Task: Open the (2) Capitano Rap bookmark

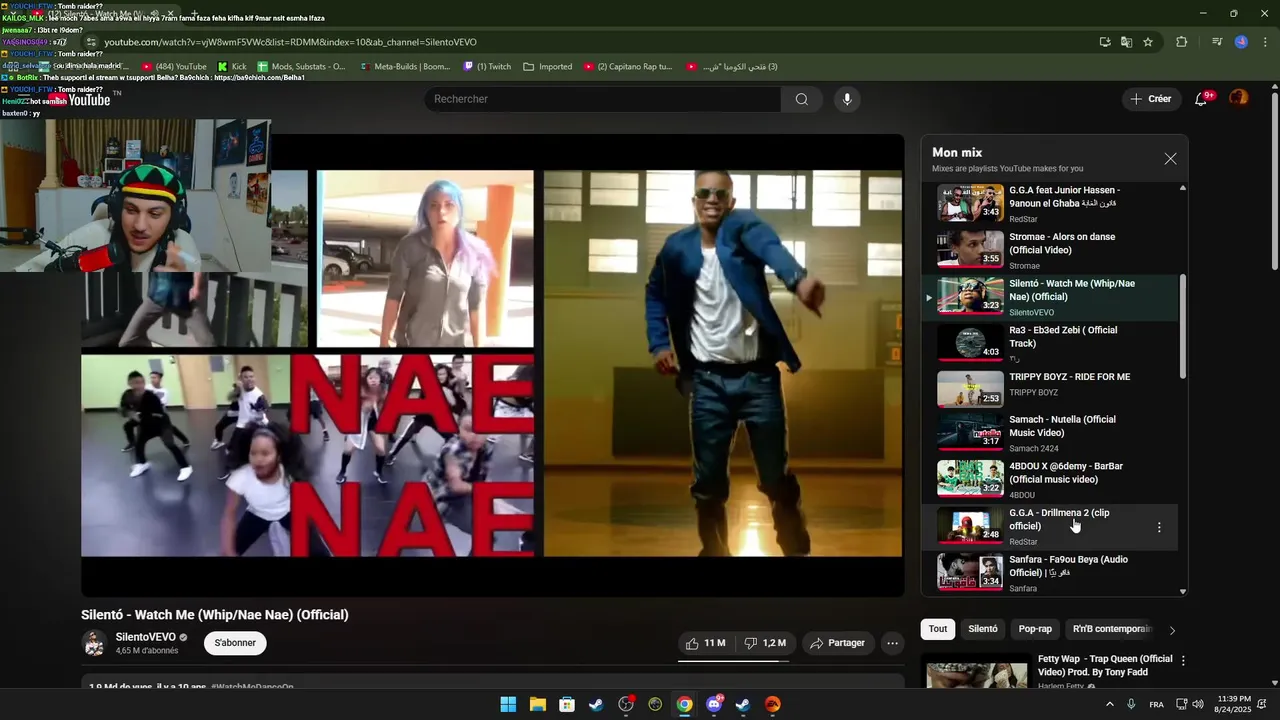Action: [x=627, y=67]
